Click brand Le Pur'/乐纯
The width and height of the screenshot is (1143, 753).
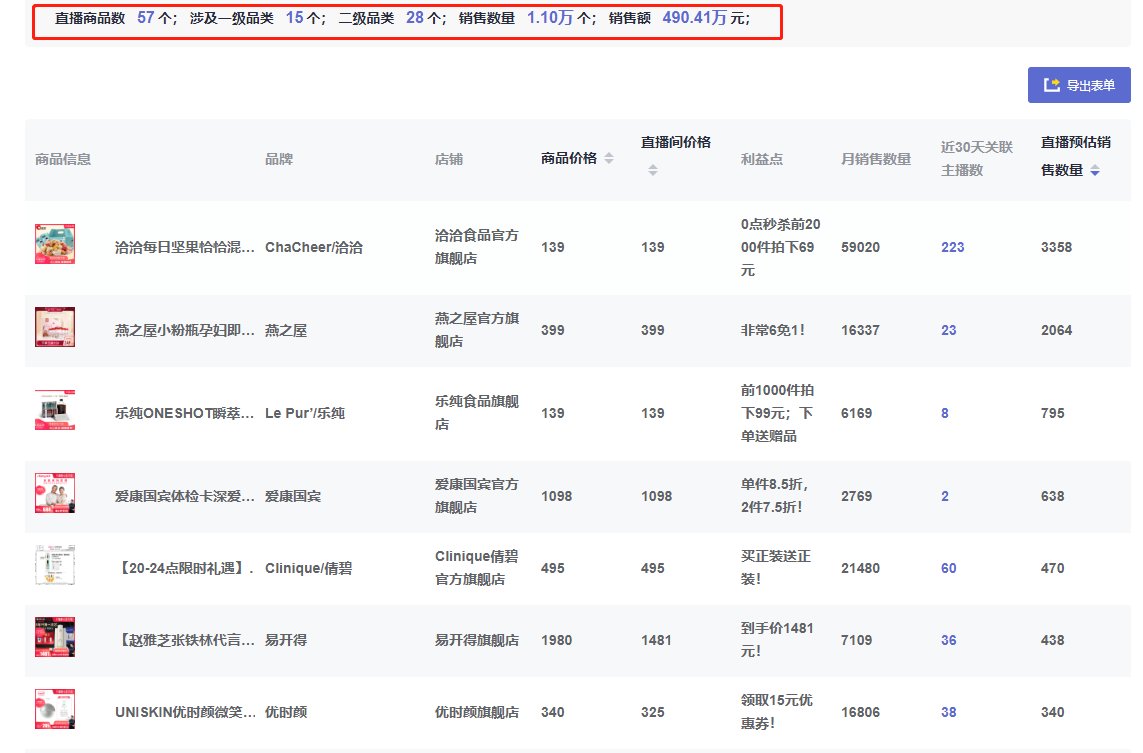(305, 413)
